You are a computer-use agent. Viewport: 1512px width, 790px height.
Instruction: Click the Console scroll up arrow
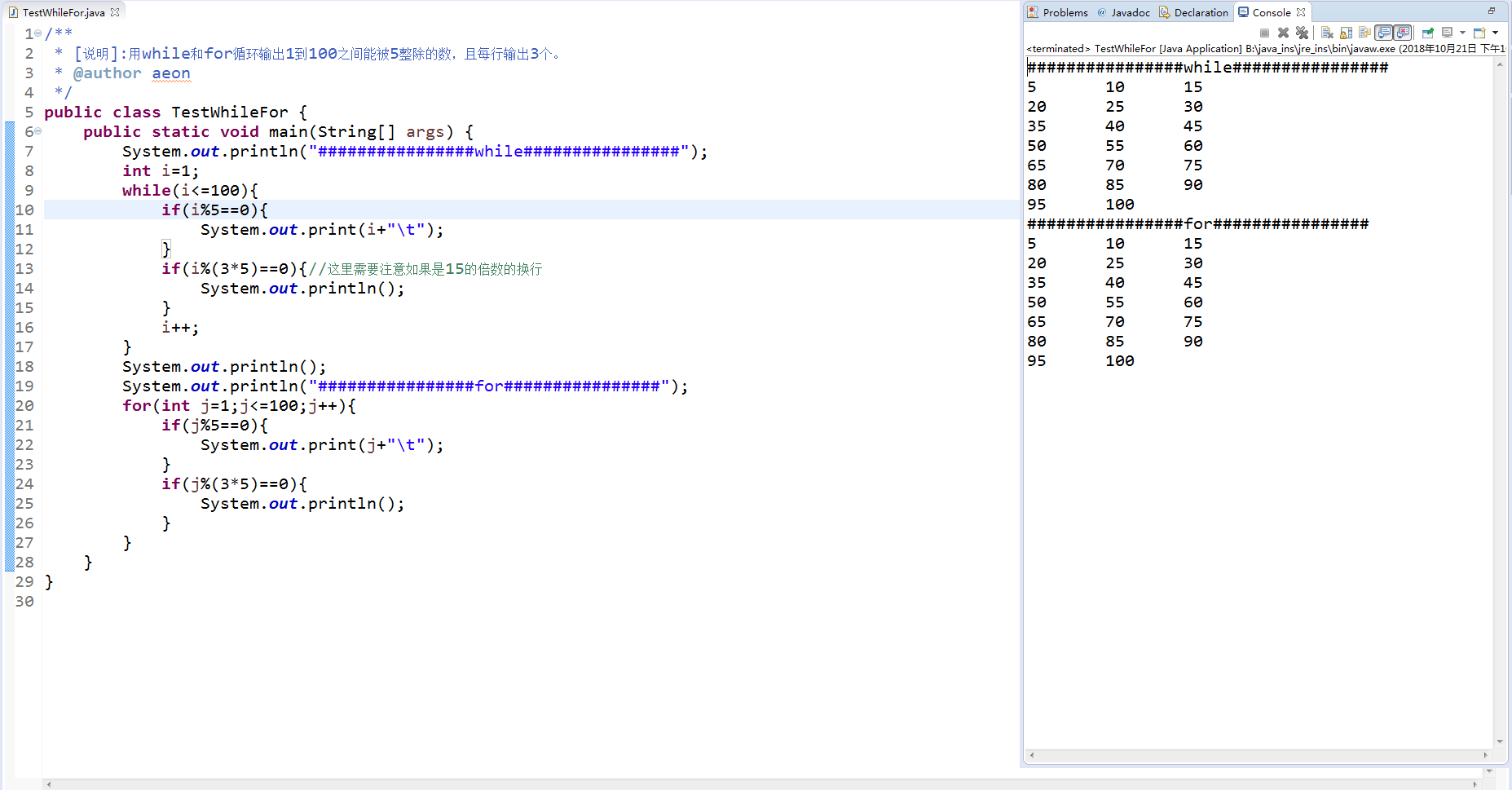point(1500,64)
